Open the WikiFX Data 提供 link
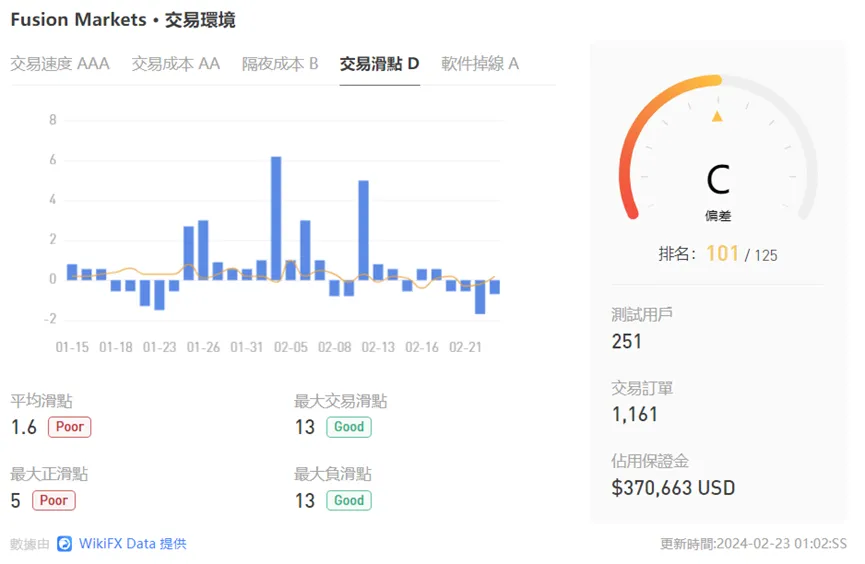The width and height of the screenshot is (865, 564). tap(132, 544)
